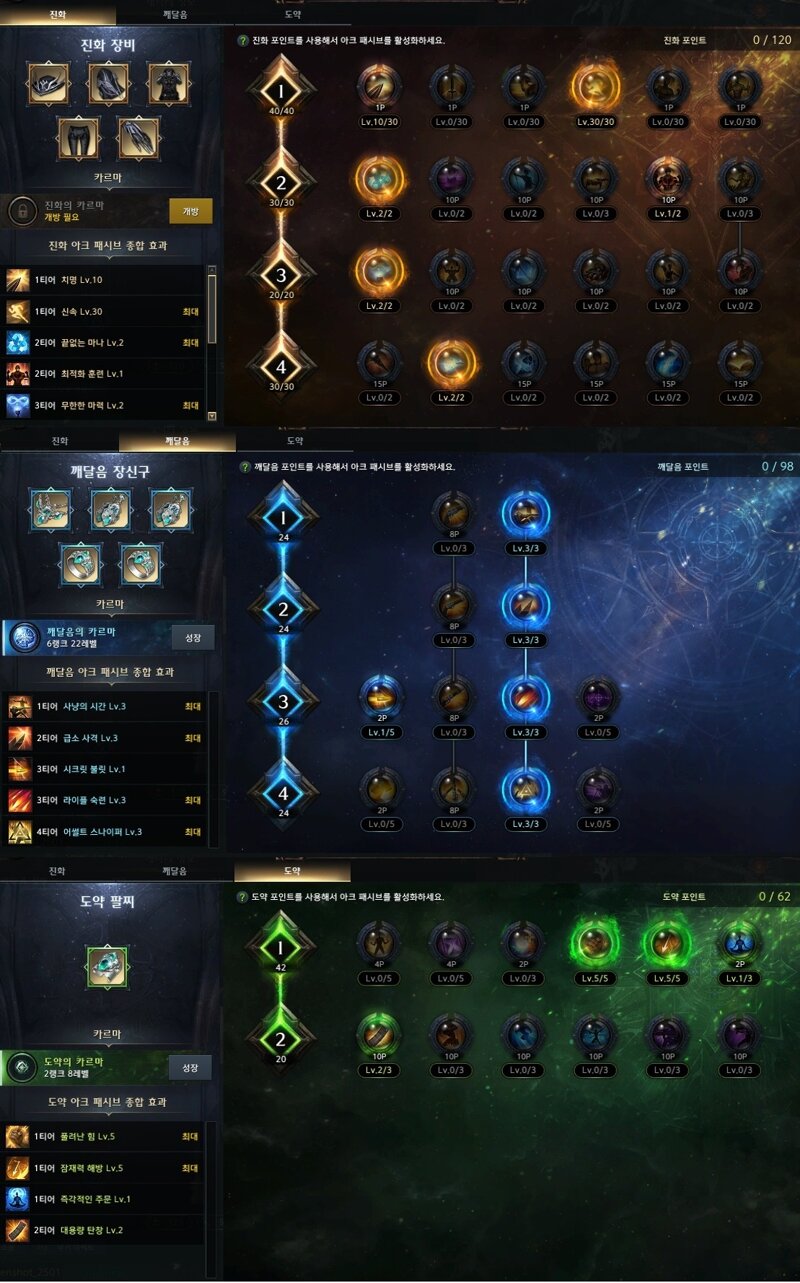Click the Lv.10/30 evolution node
This screenshot has height=1283, width=800.
(x=380, y=88)
